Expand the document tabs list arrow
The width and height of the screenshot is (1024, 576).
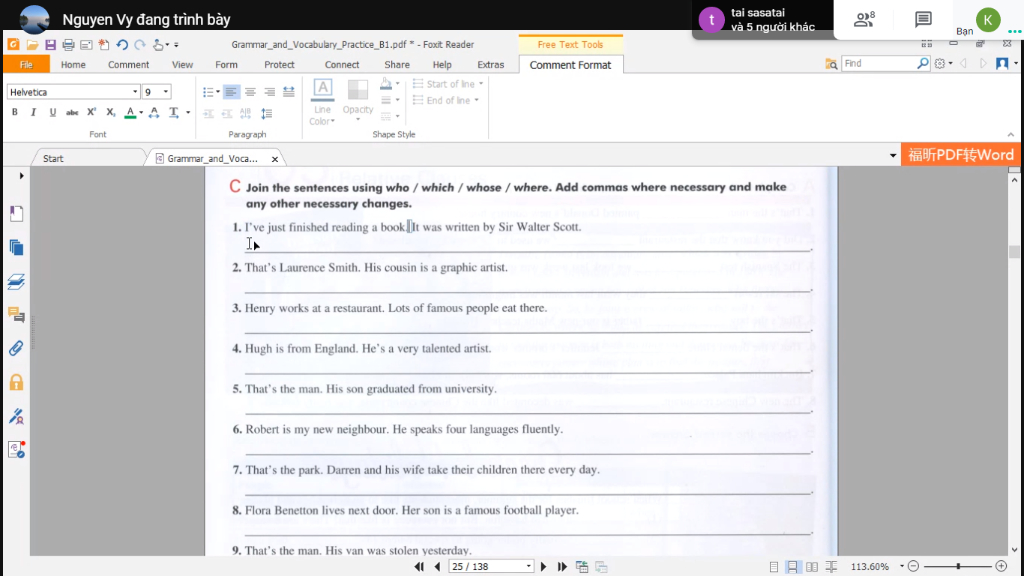pyautogui.click(x=893, y=156)
